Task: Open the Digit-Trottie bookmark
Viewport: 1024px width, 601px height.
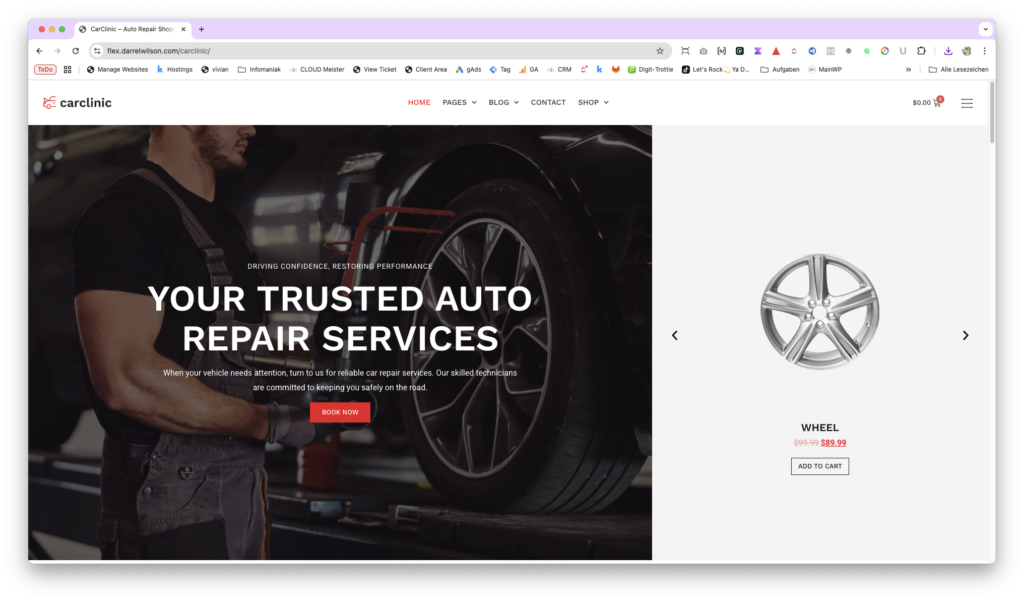Action: 650,69
